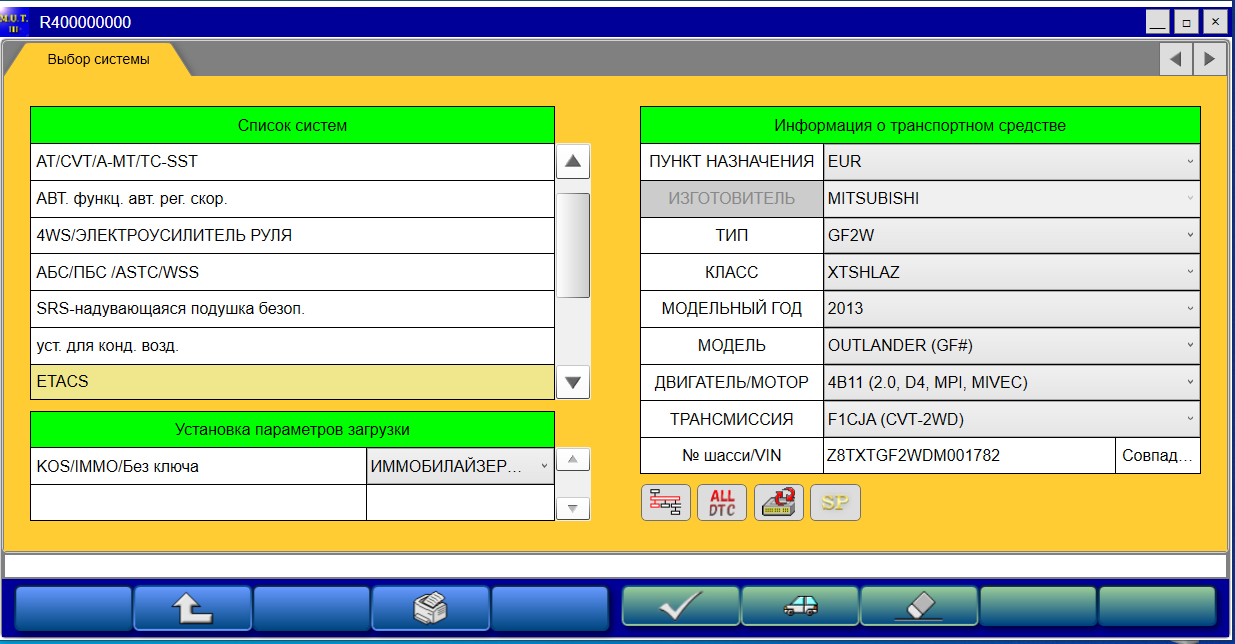This screenshot has height=644, width=1235.
Task: Open the ИММОБИЛАЙЗЕР dropdown for KOS/IMMO
Action: click(x=460, y=466)
